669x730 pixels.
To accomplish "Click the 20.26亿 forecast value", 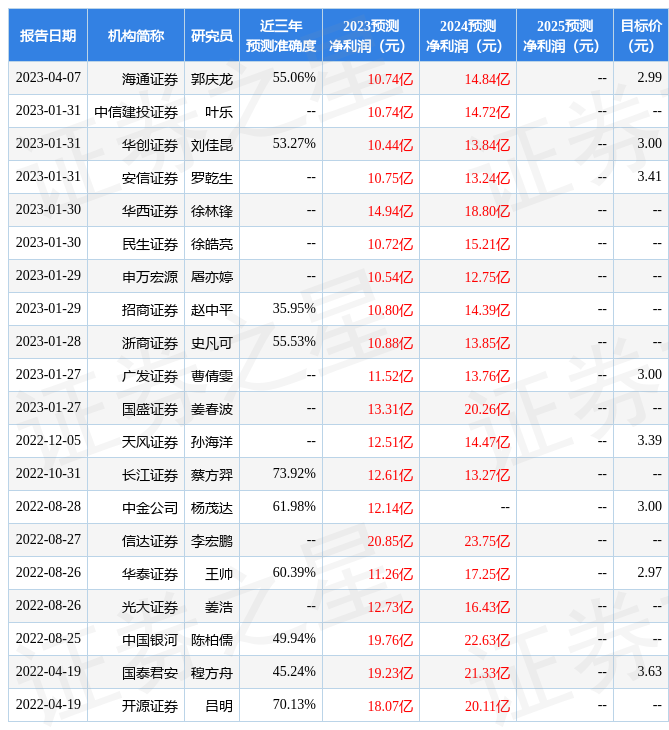I will point(487,410).
